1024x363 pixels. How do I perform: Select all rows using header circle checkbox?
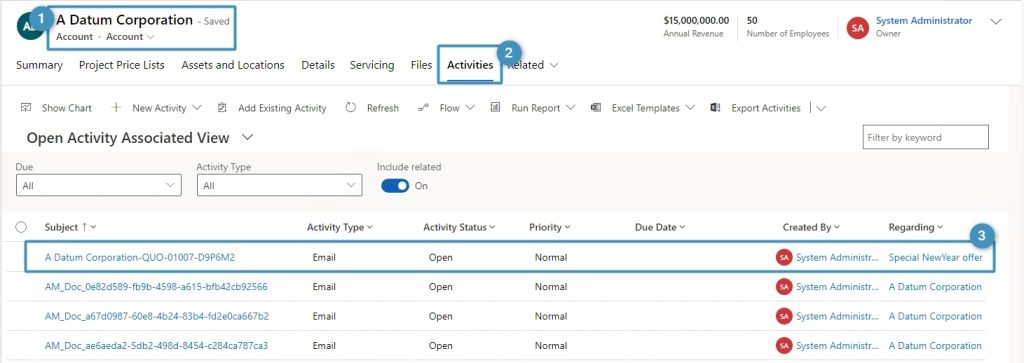point(21,227)
